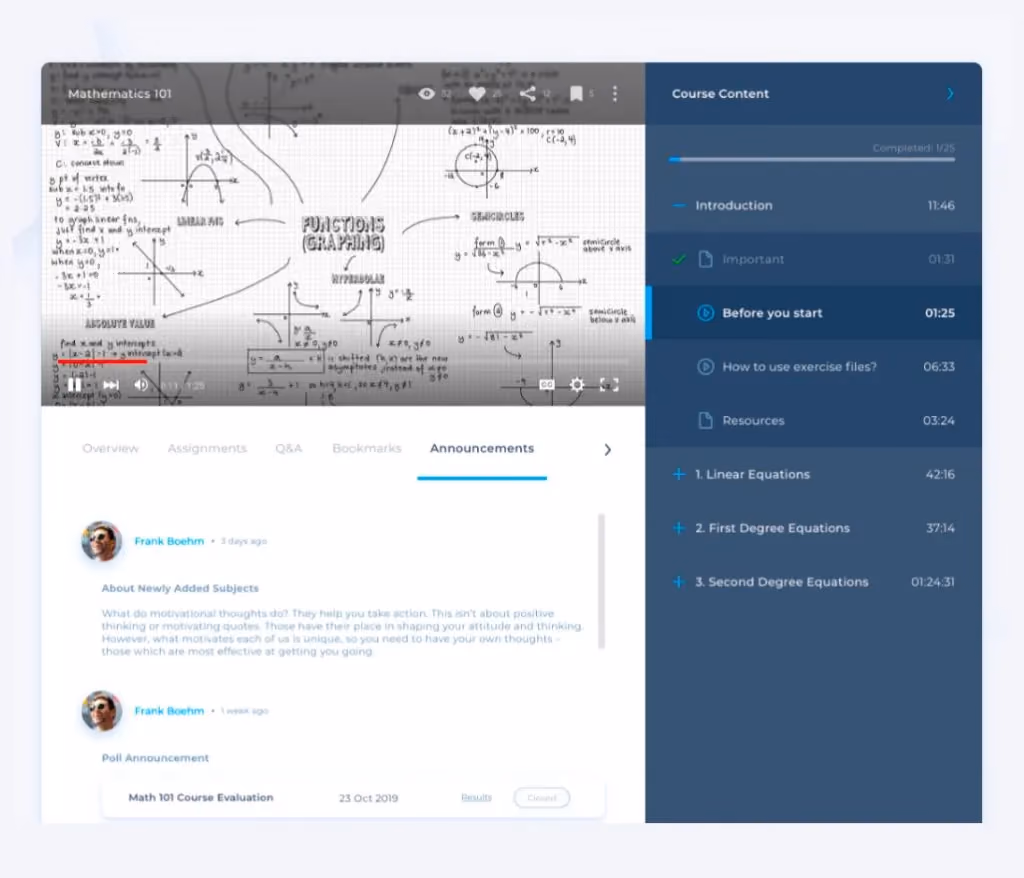Bookmark this video lesson
This screenshot has width=1024, height=878.
pos(576,93)
